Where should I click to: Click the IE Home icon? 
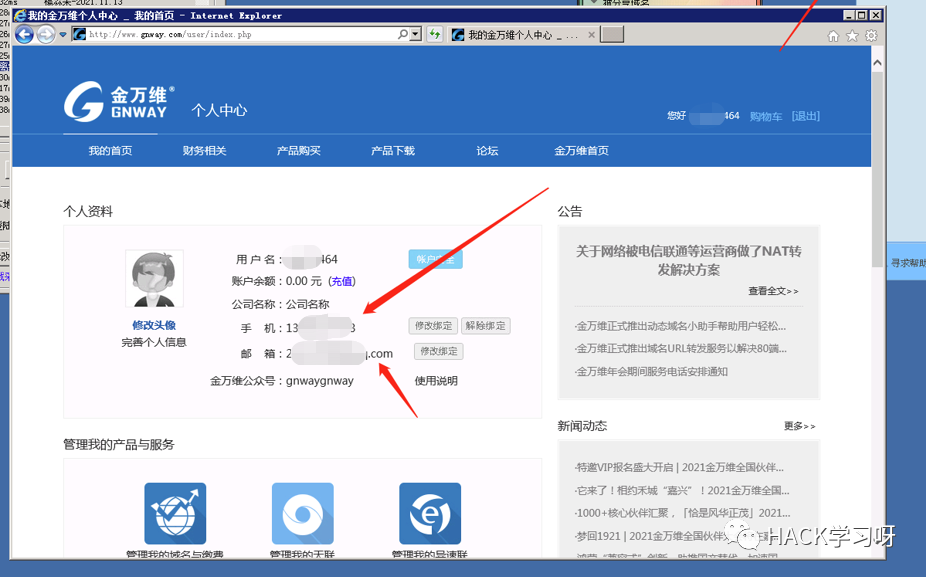(x=833, y=36)
